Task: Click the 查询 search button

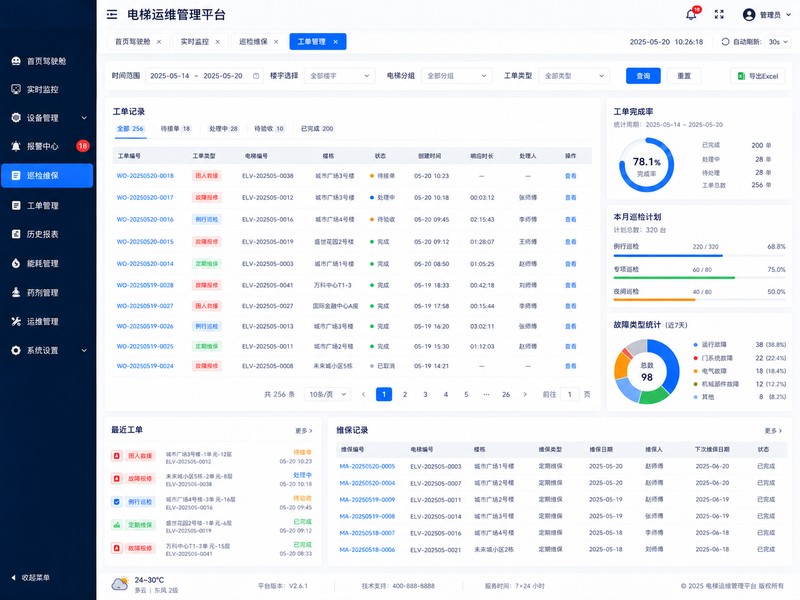Action: [643, 76]
